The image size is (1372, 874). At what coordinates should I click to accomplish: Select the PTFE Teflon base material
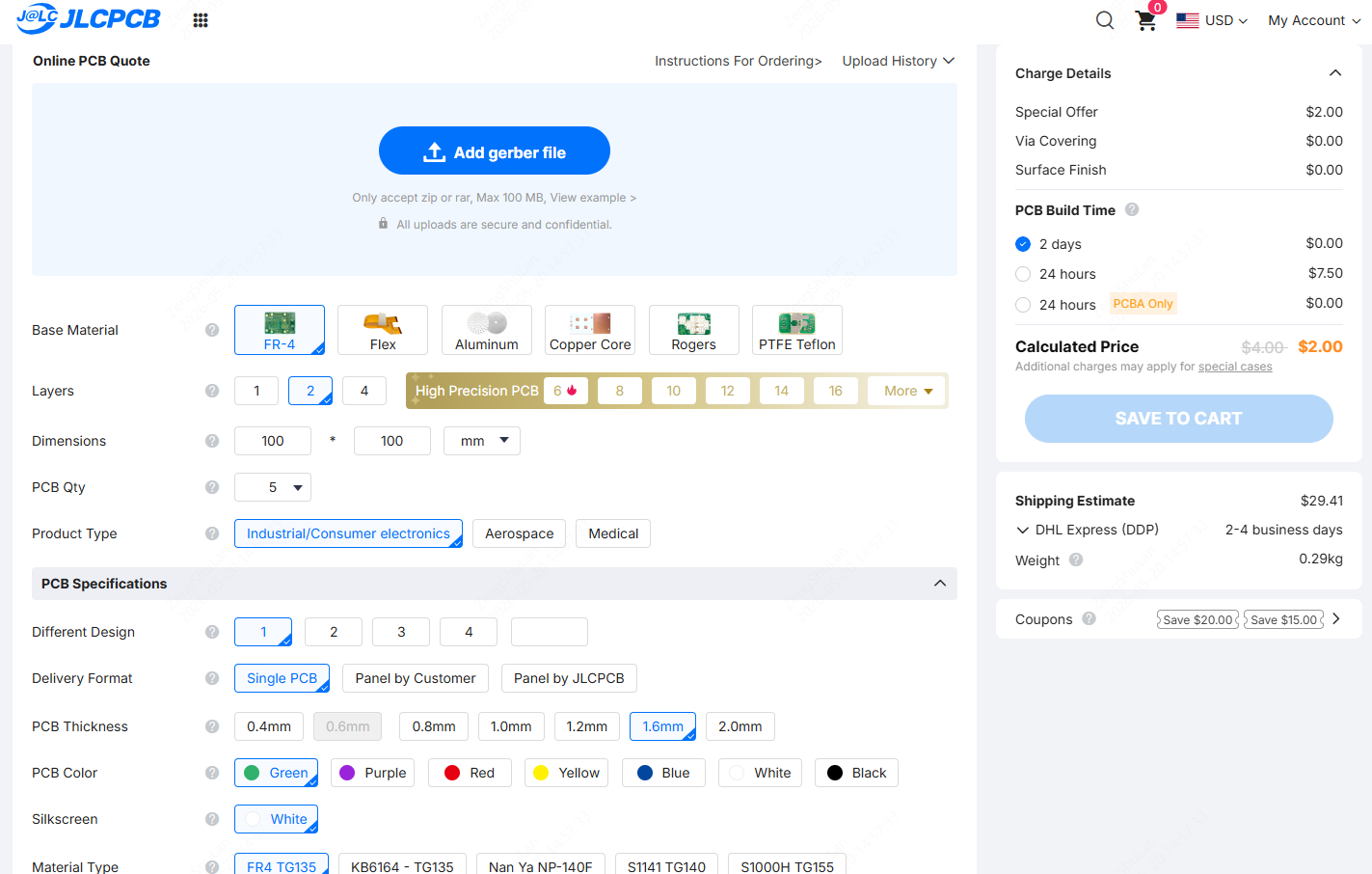(x=797, y=330)
